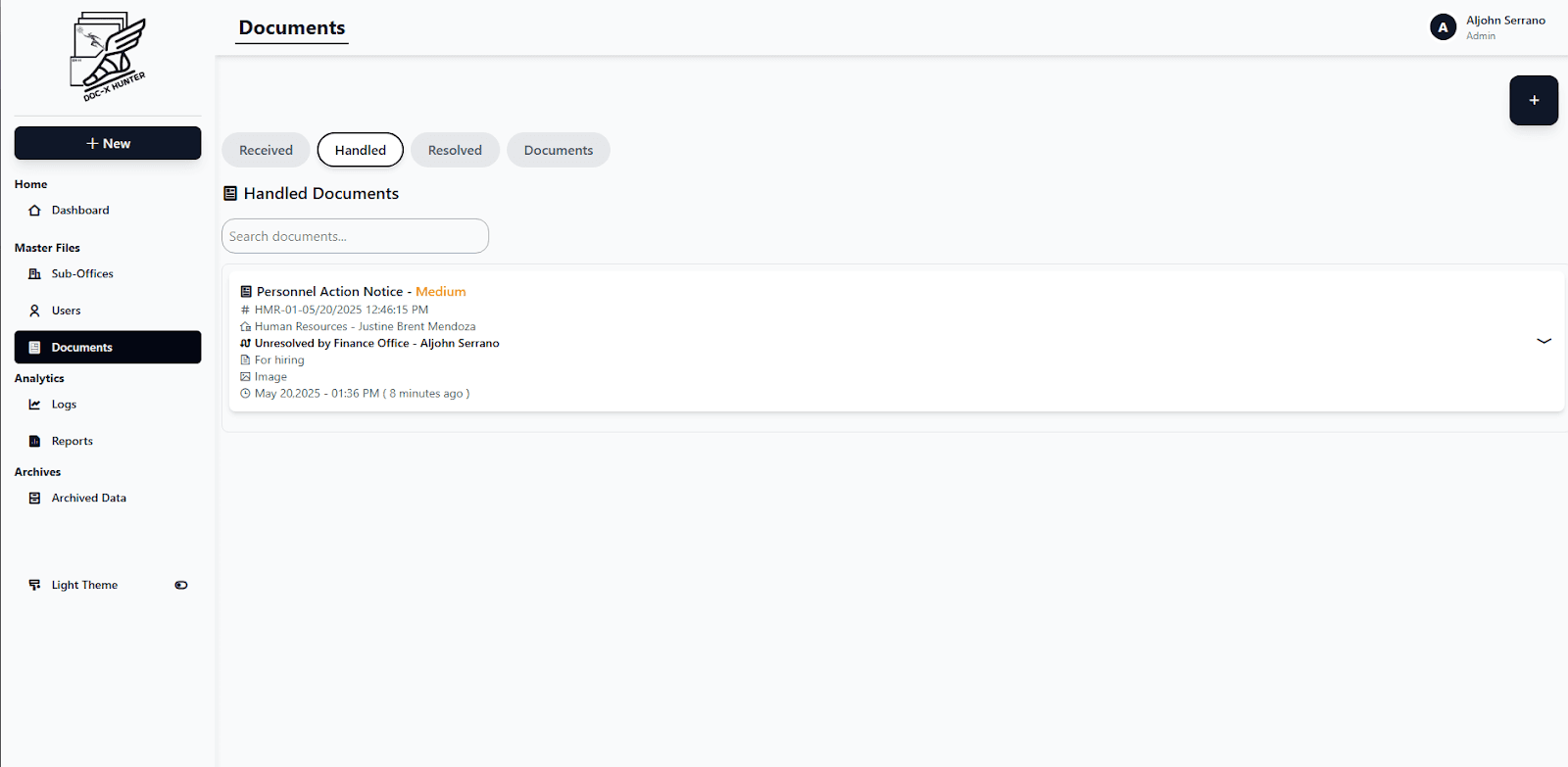Open the Documents sidebar item
Viewport: 1568px width, 767px height.
coord(108,347)
